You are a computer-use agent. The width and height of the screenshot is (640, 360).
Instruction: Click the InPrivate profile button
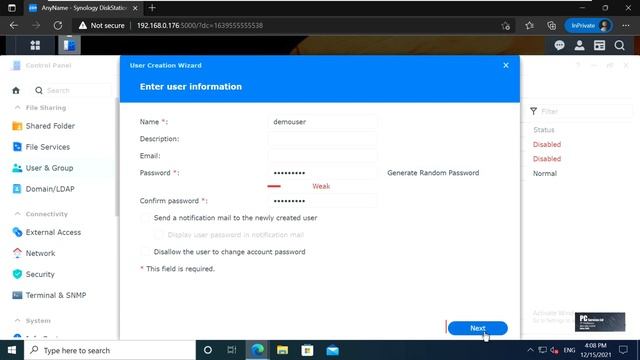tap(588, 25)
